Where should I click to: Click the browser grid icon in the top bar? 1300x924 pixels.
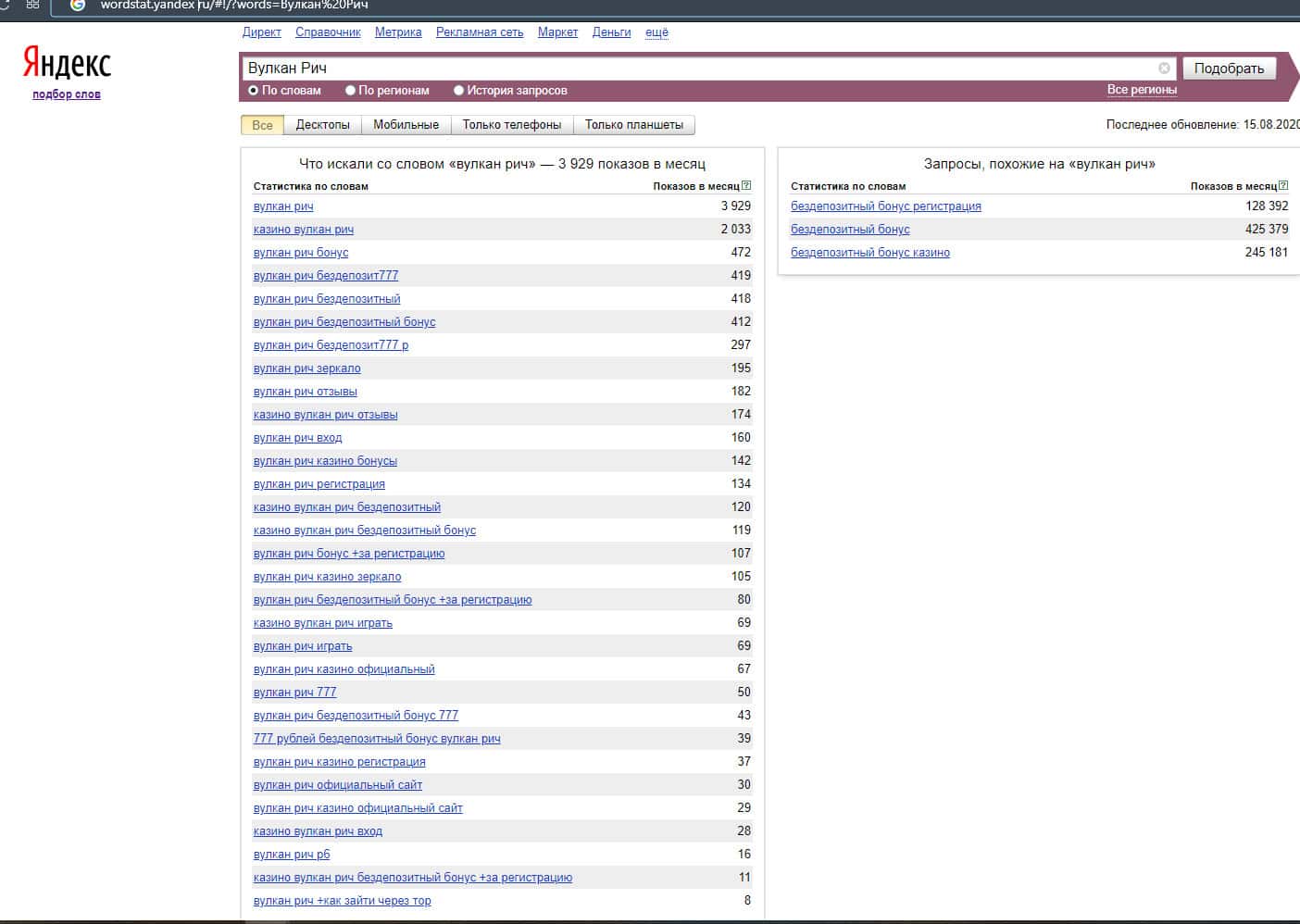pyautogui.click(x=33, y=5)
